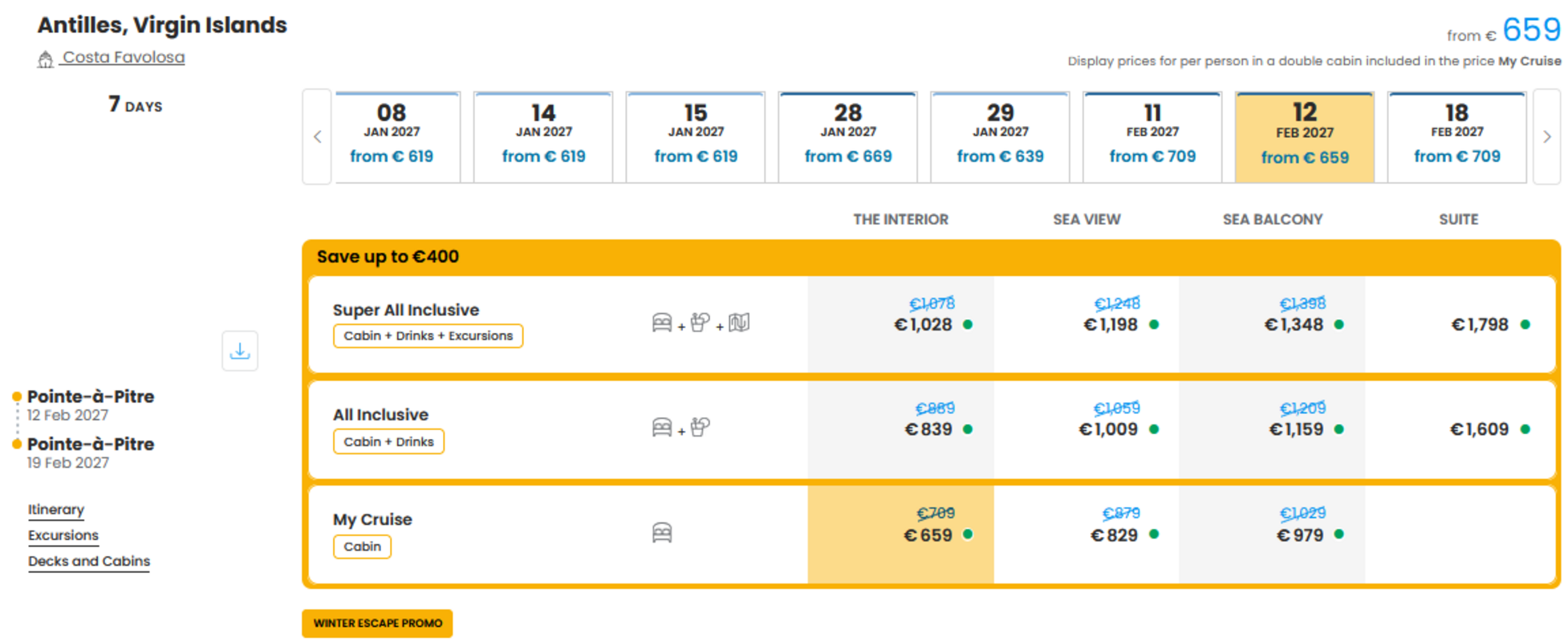Image resolution: width=1568 pixels, height=642 pixels.
Task: Click ship icon beside Costa Favolosa
Action: [46, 59]
